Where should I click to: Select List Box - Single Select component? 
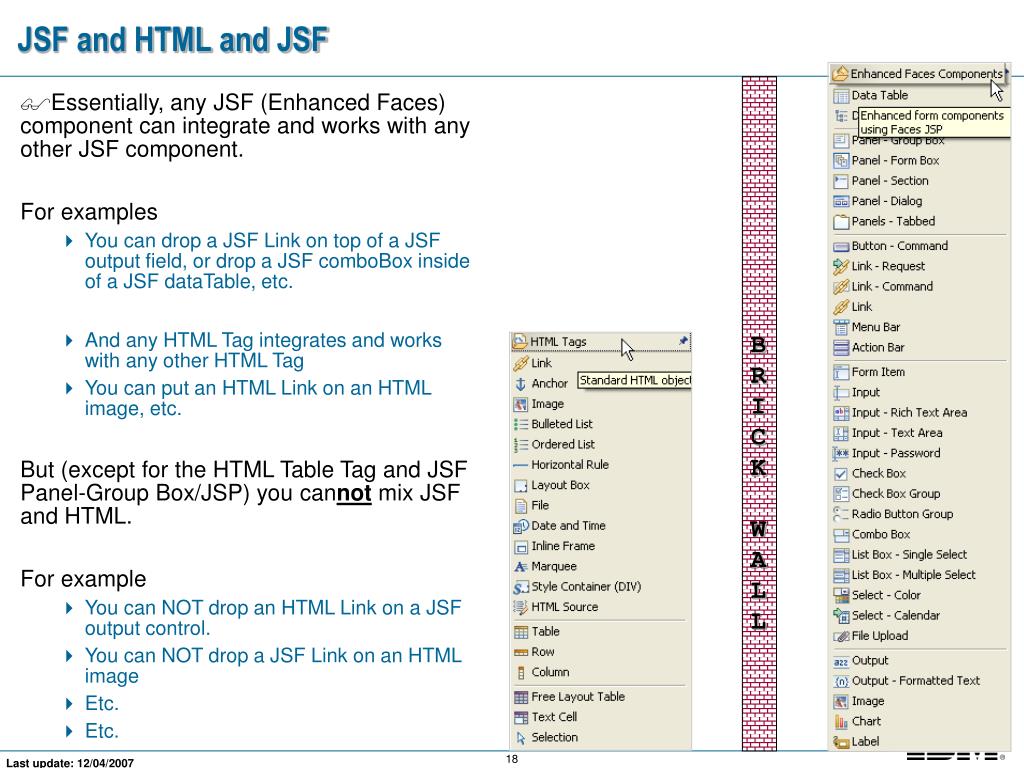coord(901,554)
